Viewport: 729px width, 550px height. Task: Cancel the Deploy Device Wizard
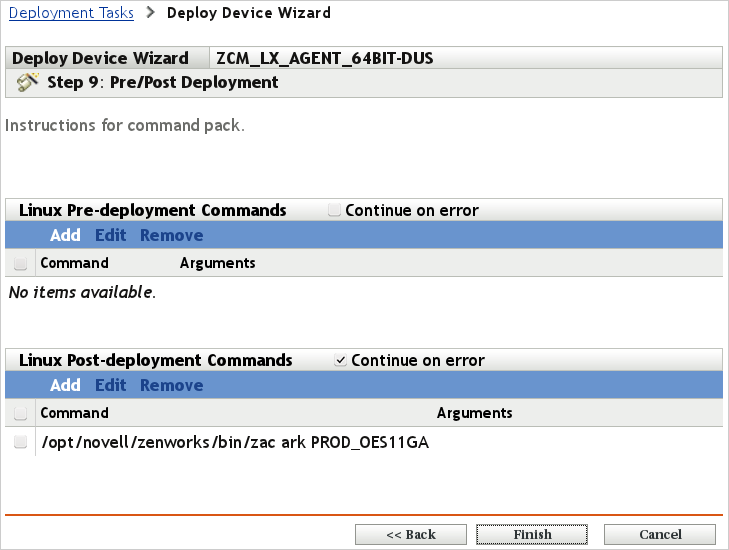pos(660,535)
